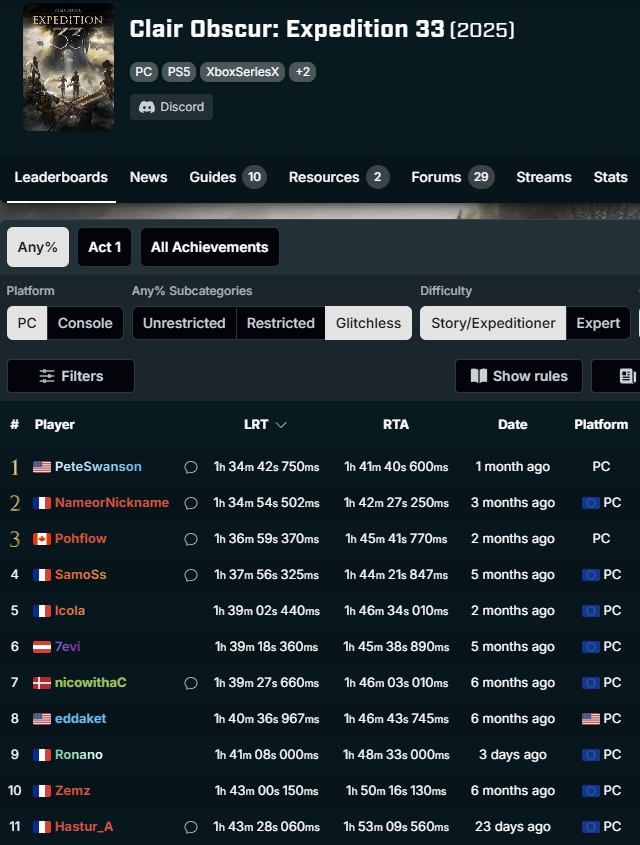The height and width of the screenshot is (845, 640).
Task: Open PeteSwanson's player profile
Action: (x=98, y=467)
